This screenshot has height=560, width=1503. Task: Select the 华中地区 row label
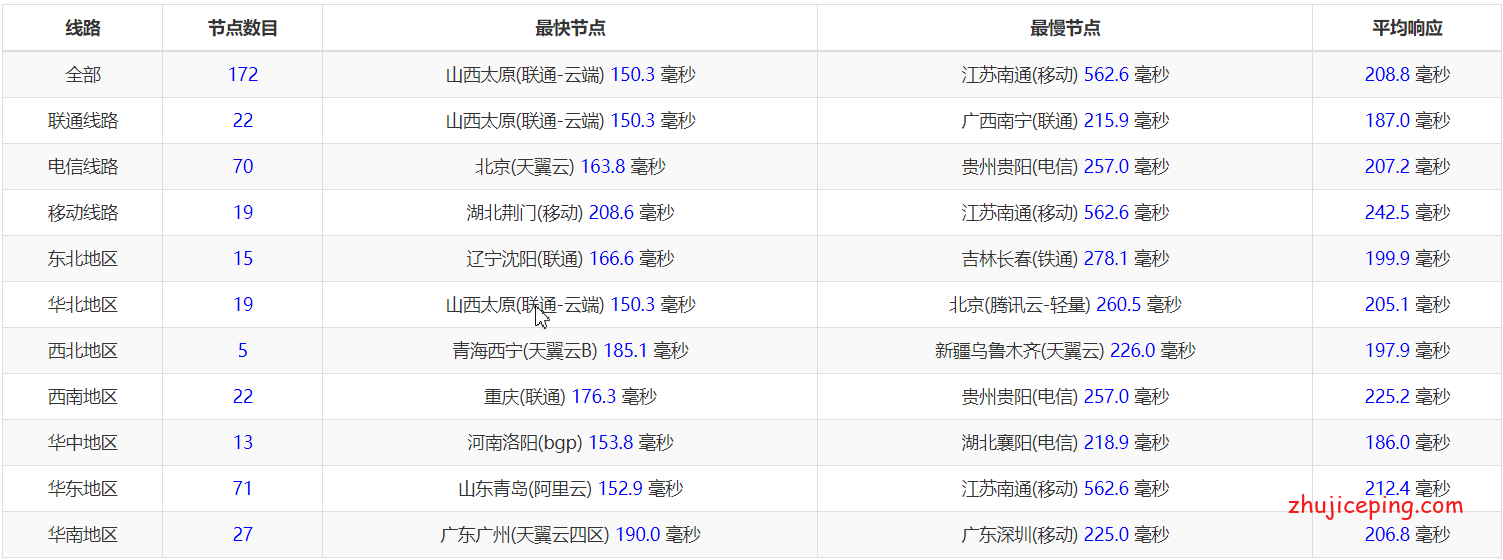pos(83,443)
